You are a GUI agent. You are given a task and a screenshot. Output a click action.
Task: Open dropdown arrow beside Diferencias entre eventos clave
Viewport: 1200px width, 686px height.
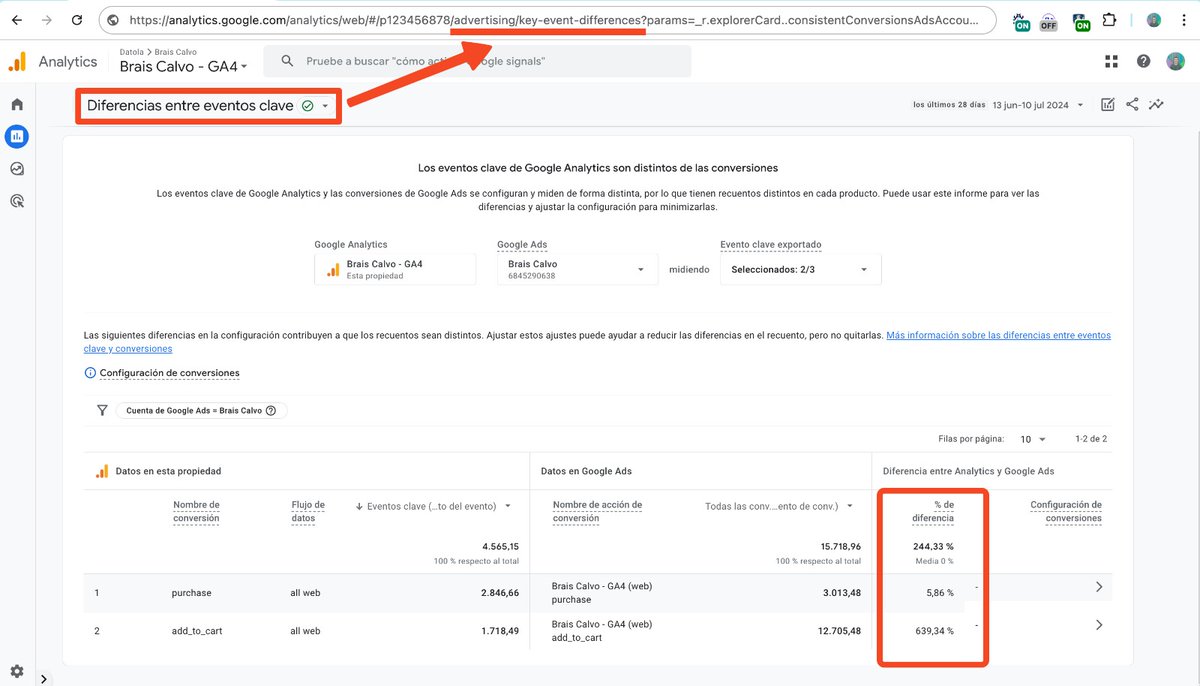point(325,106)
